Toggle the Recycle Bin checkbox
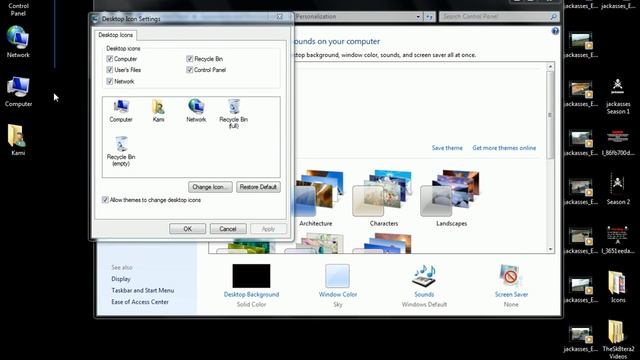The height and width of the screenshot is (360, 640). pyautogui.click(x=189, y=59)
